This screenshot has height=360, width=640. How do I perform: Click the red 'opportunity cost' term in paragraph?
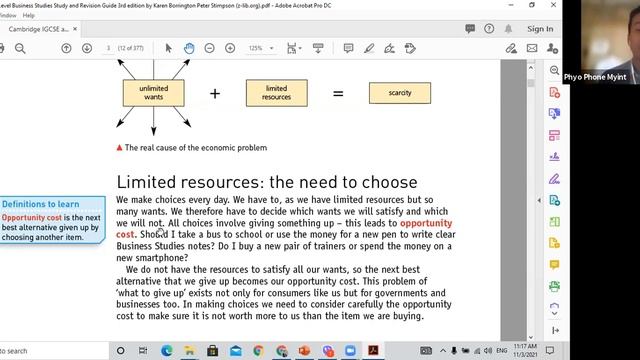(426, 223)
